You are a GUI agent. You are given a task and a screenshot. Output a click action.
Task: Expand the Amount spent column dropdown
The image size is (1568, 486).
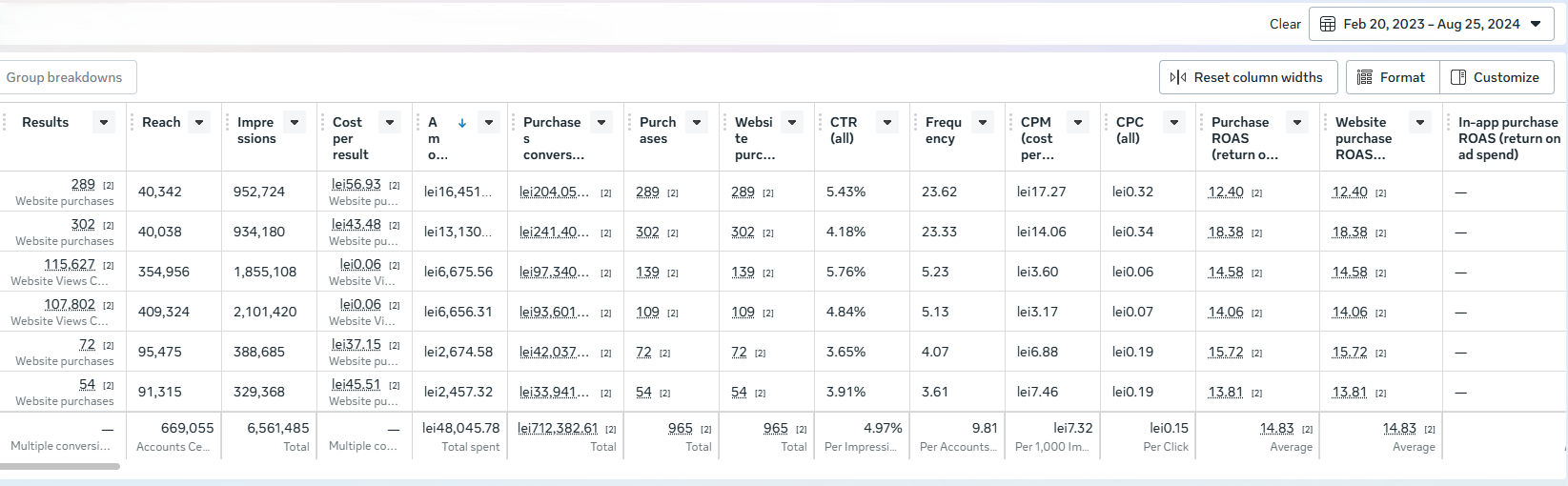coord(489,122)
